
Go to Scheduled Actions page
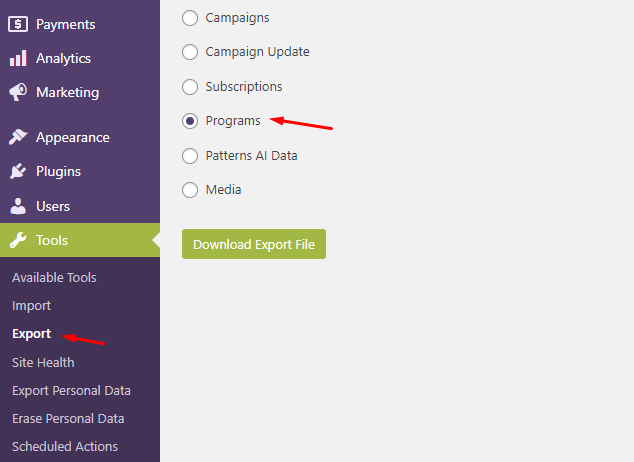click(x=65, y=447)
